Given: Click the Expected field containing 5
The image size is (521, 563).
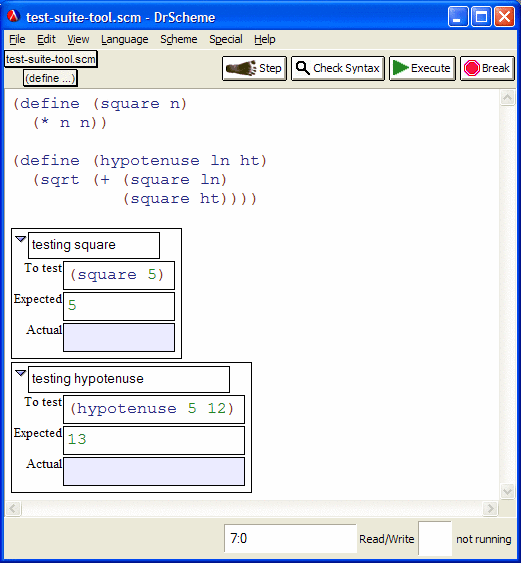Looking at the screenshot, I should pos(119,306).
